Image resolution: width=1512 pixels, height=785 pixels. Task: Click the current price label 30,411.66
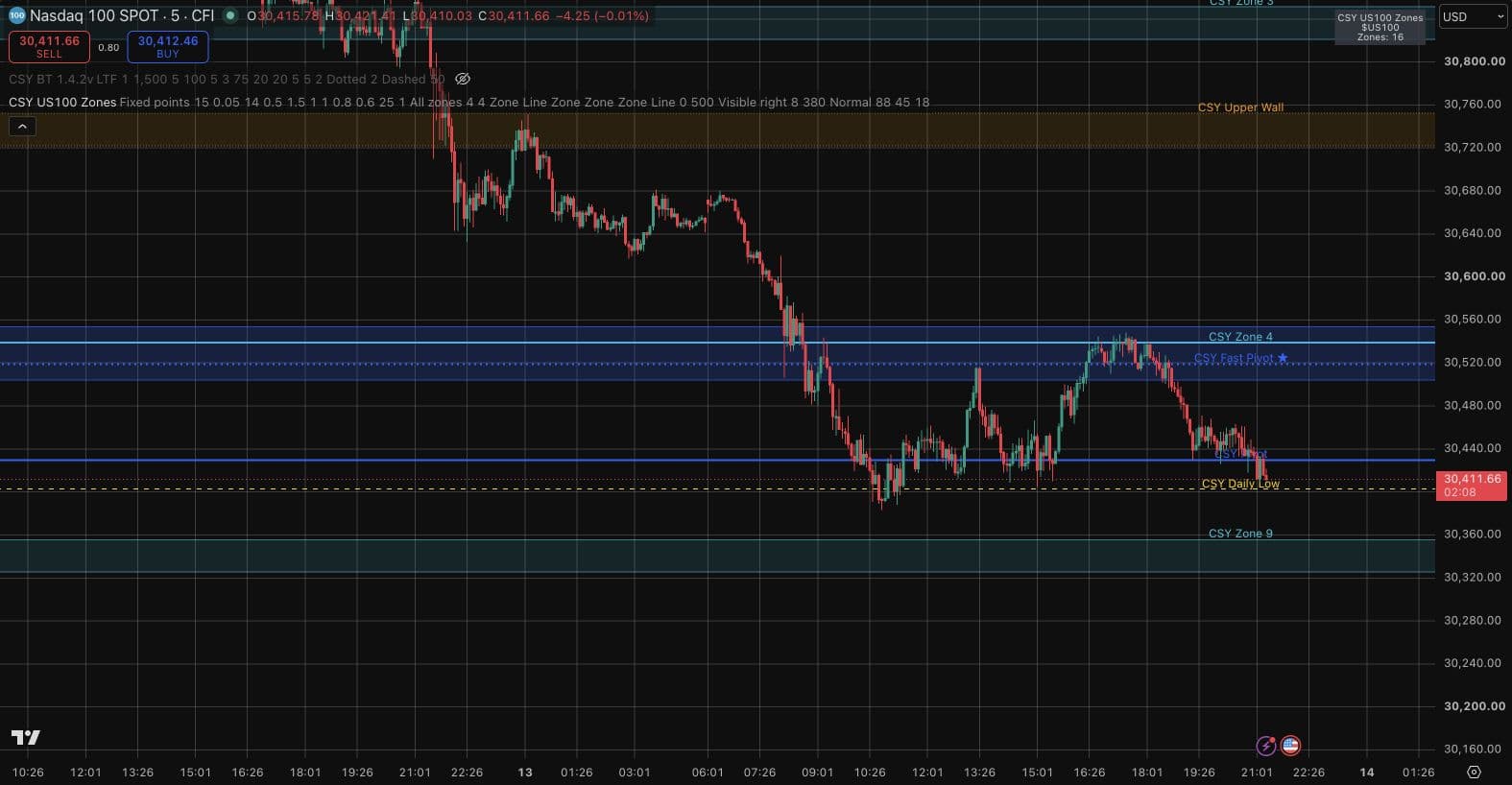tap(1473, 485)
